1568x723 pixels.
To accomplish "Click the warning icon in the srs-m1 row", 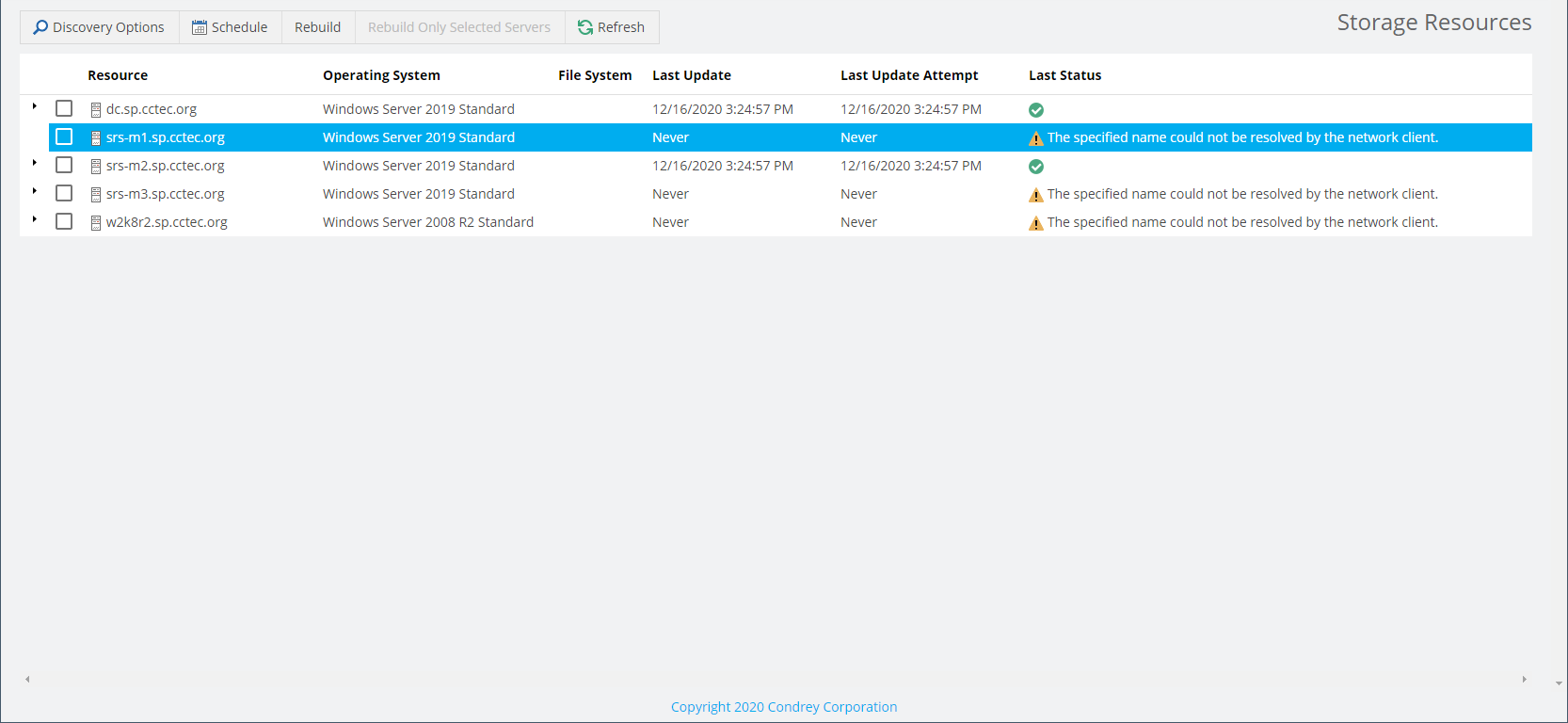I will 1036,138.
